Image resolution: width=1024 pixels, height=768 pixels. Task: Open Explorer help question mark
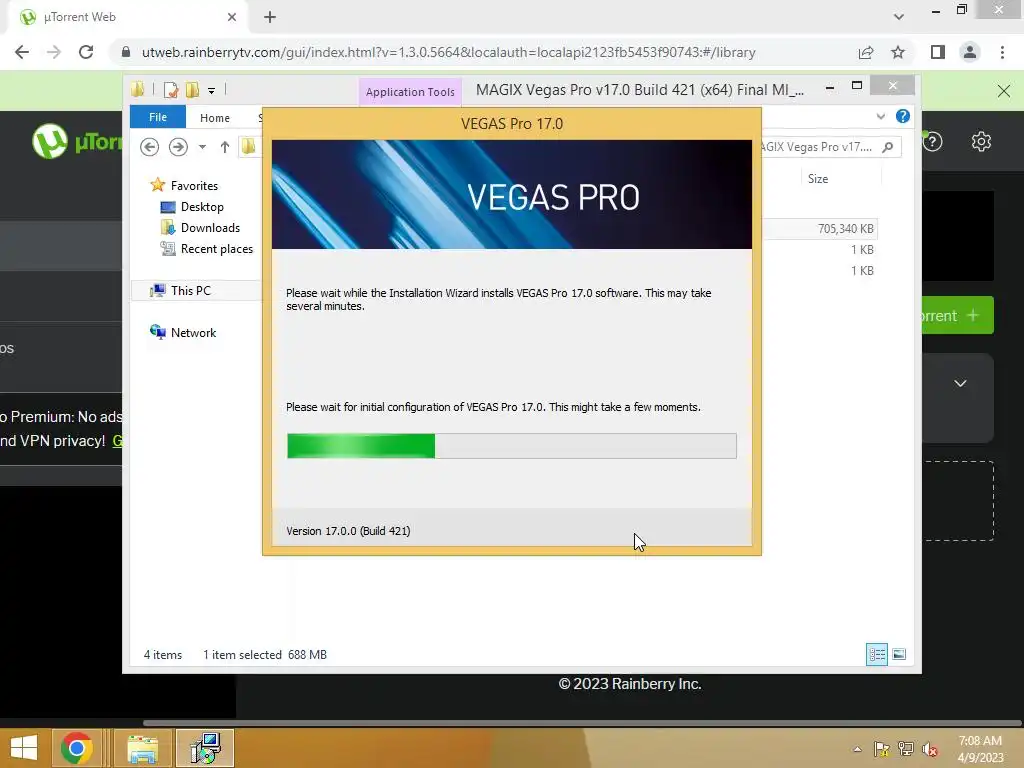pos(903,116)
